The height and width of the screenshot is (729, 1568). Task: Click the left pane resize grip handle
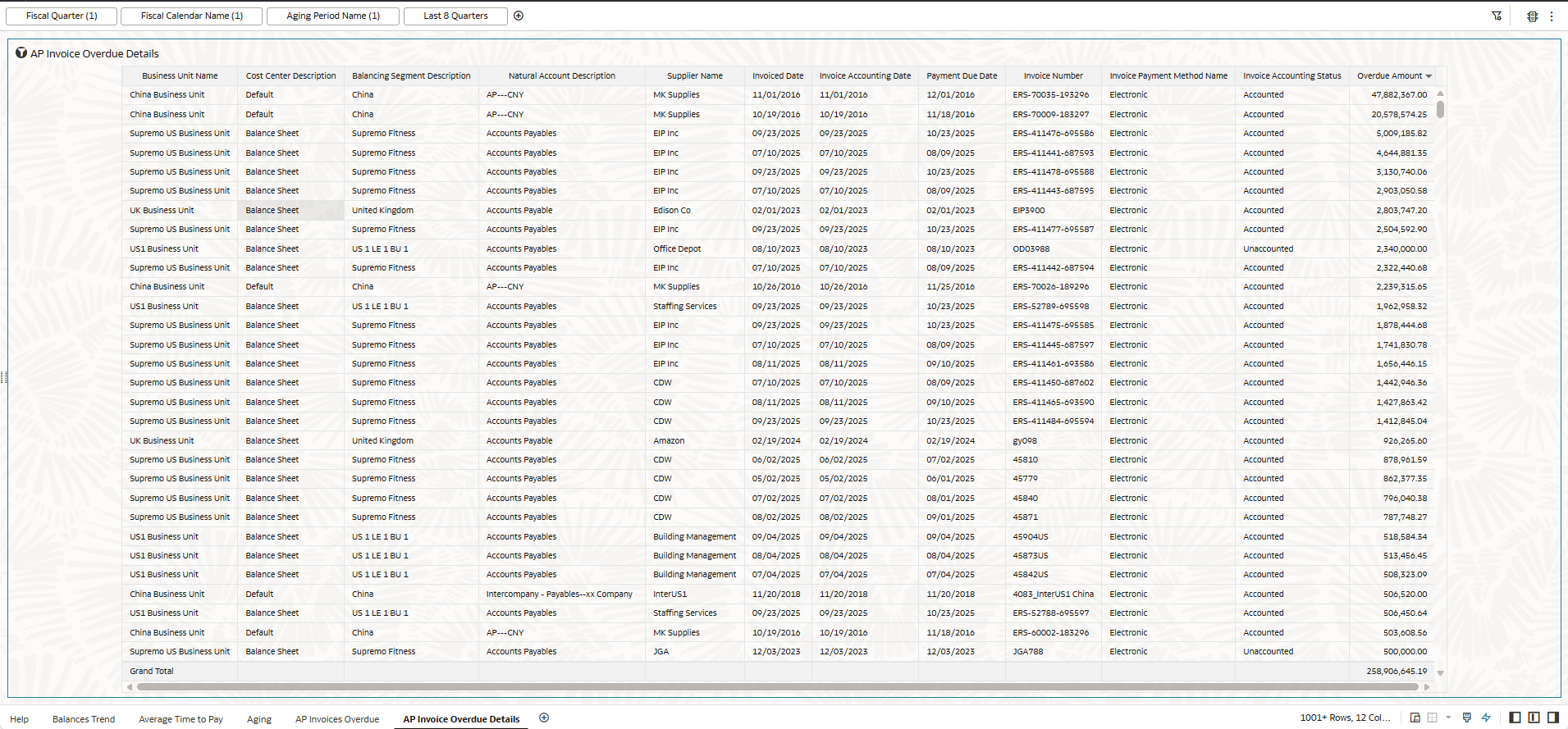[3, 377]
